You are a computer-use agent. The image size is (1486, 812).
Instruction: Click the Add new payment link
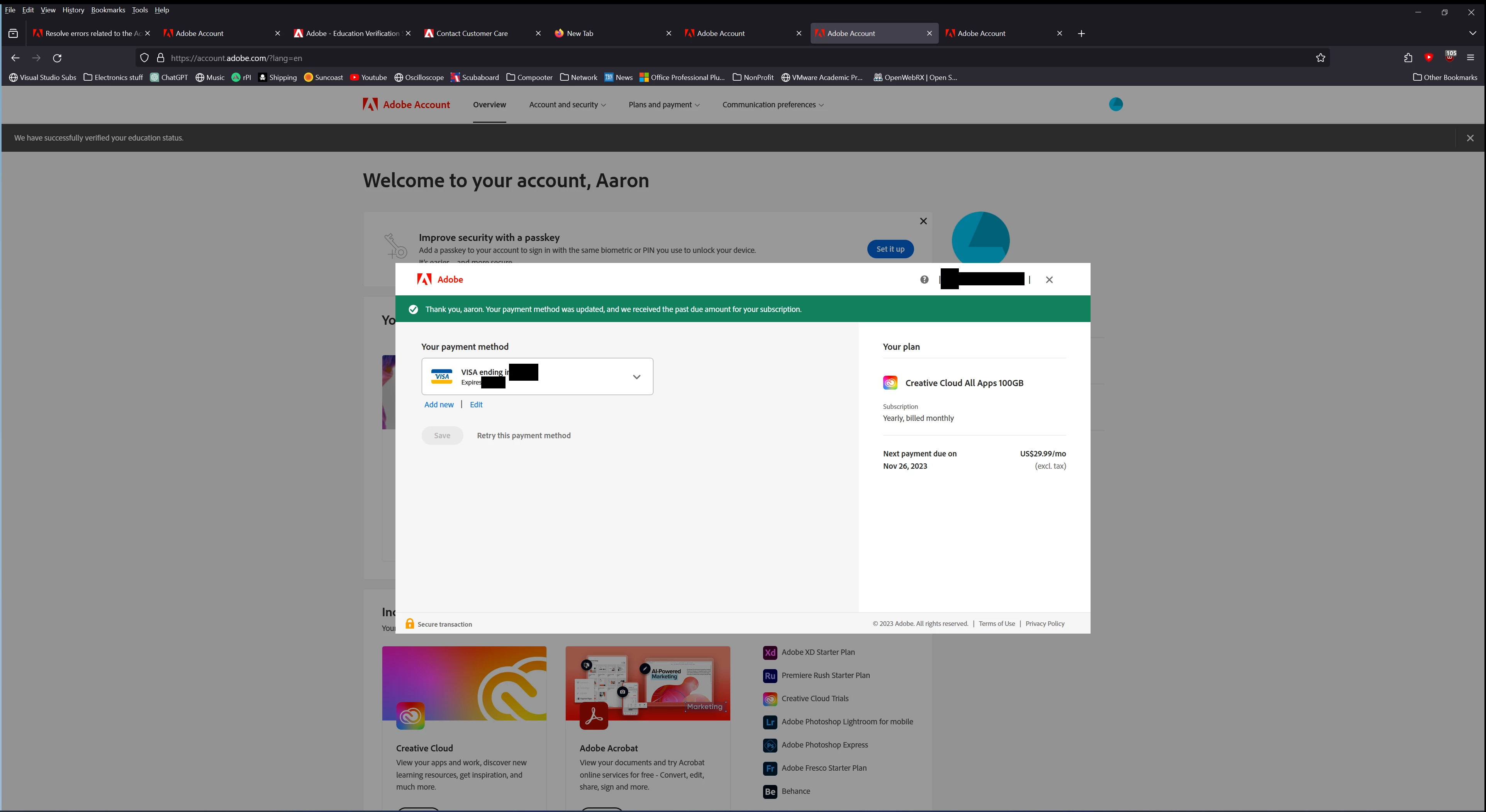tap(439, 405)
